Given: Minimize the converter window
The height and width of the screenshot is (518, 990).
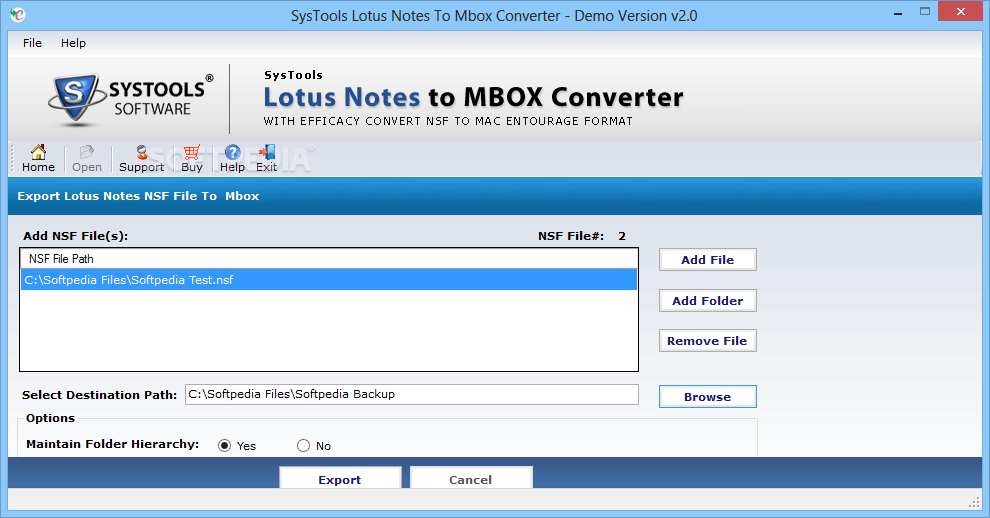Looking at the screenshot, I should point(898,13).
